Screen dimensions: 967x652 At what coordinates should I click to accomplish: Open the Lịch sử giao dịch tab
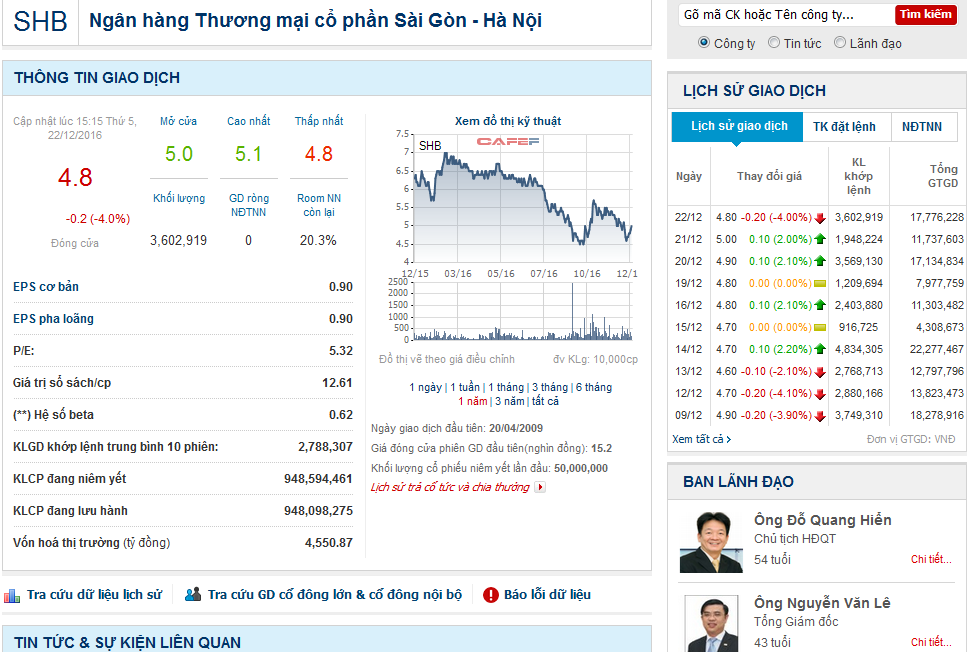[737, 126]
